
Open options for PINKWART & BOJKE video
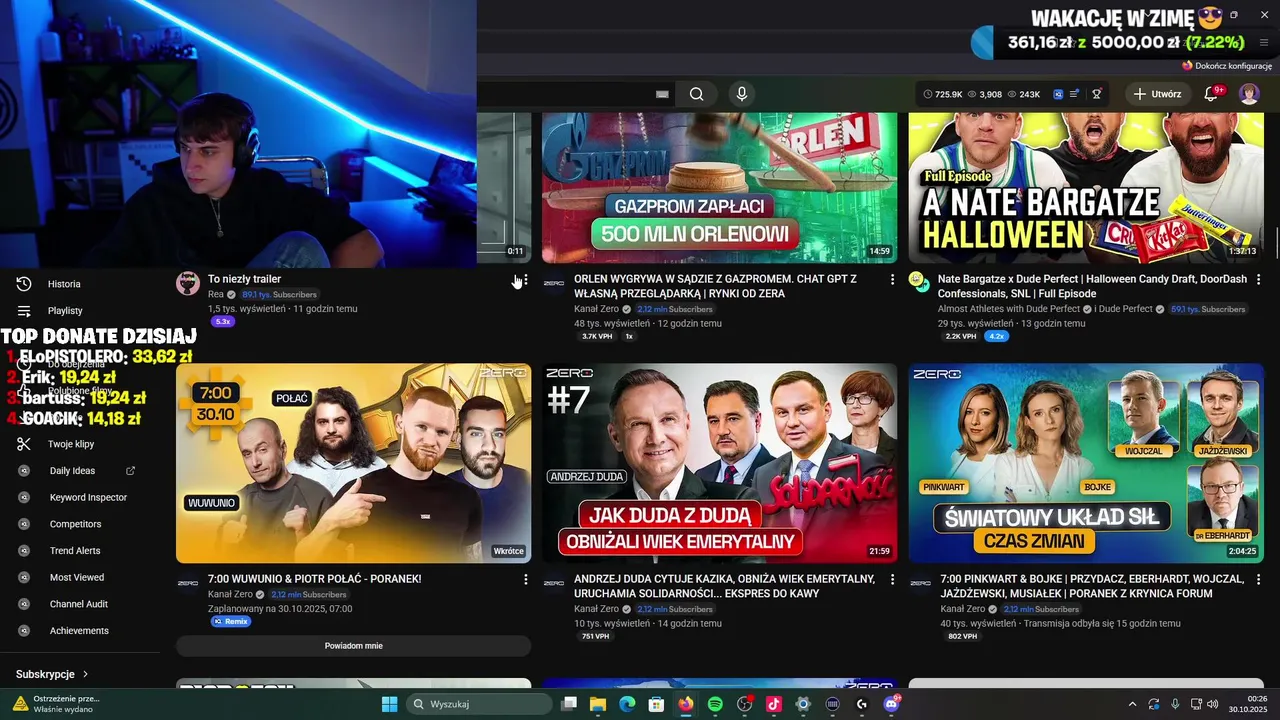[x=1258, y=579]
